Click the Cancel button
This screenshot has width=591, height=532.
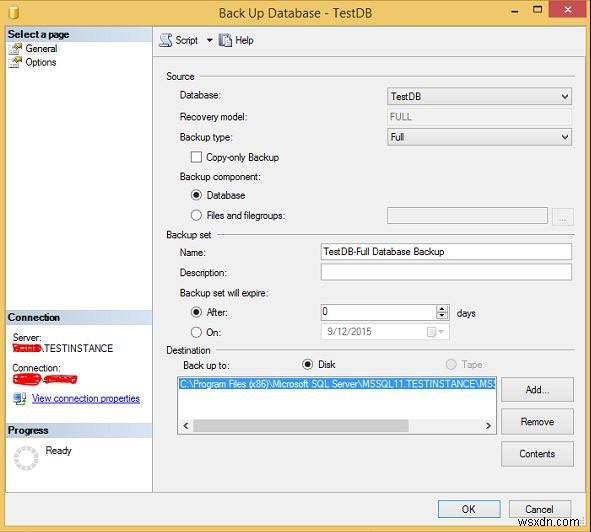(x=539, y=509)
